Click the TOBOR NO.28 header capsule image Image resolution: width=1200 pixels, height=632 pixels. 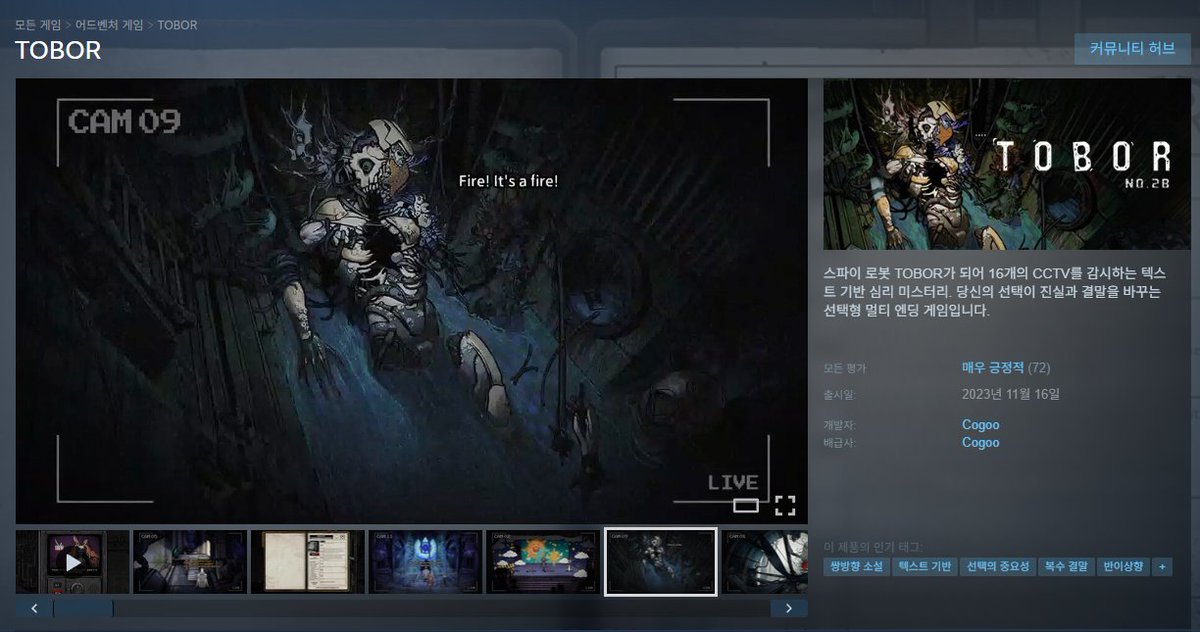[1006, 164]
